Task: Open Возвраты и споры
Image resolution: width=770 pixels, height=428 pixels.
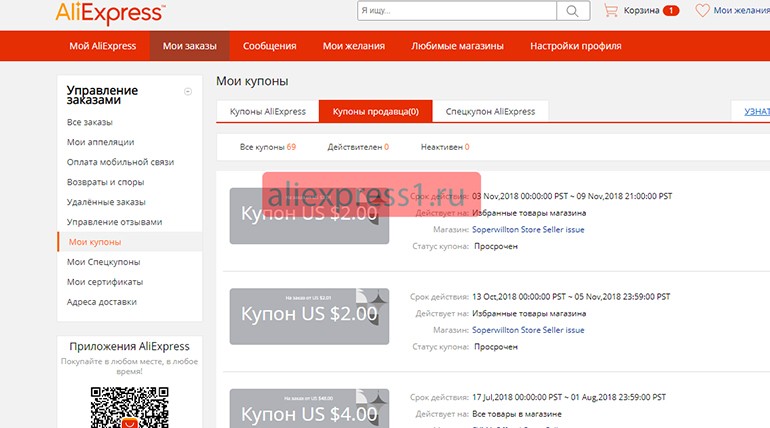Action: pos(106,182)
